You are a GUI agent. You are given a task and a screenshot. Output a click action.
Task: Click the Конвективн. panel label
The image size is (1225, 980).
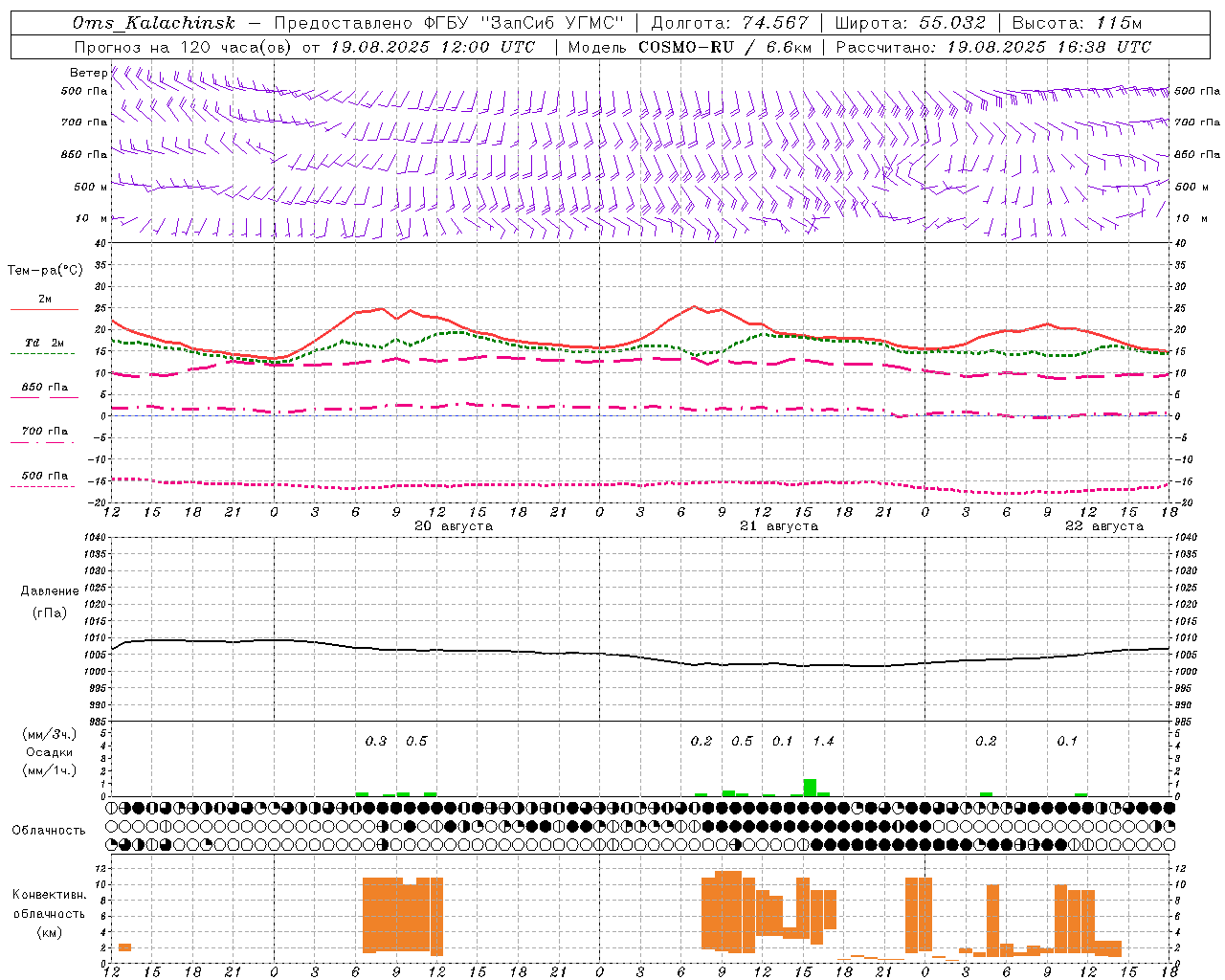[x=49, y=895]
